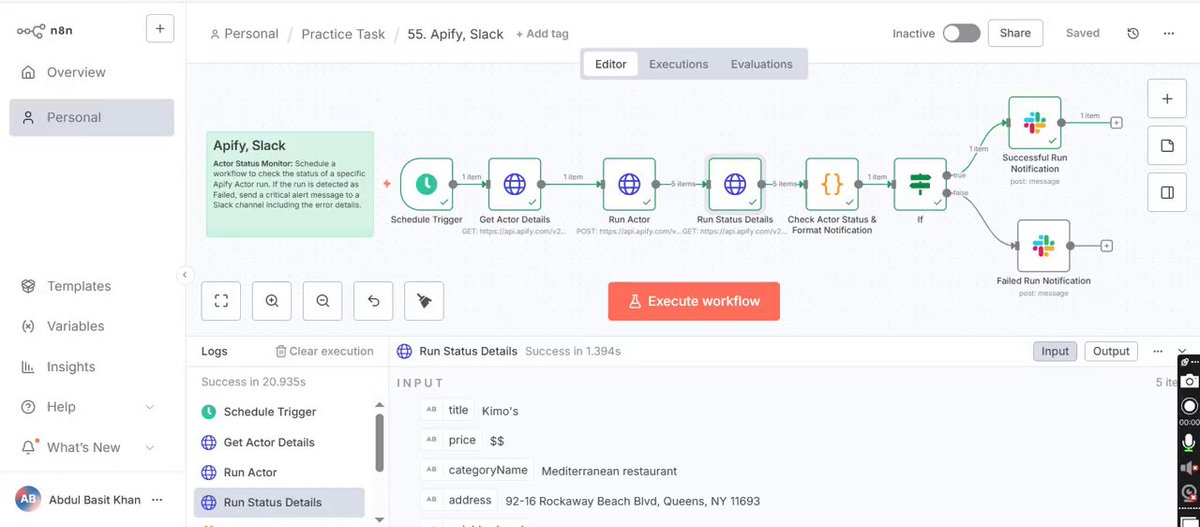The image size is (1200, 527).
Task: Zoom out on the canvas
Action: pyautogui.click(x=323, y=300)
